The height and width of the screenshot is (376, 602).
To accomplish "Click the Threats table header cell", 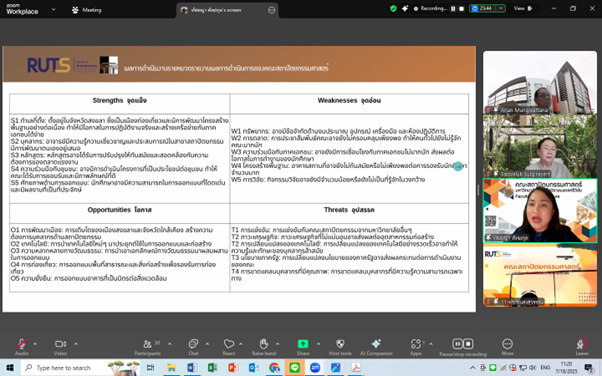I will (349, 213).
